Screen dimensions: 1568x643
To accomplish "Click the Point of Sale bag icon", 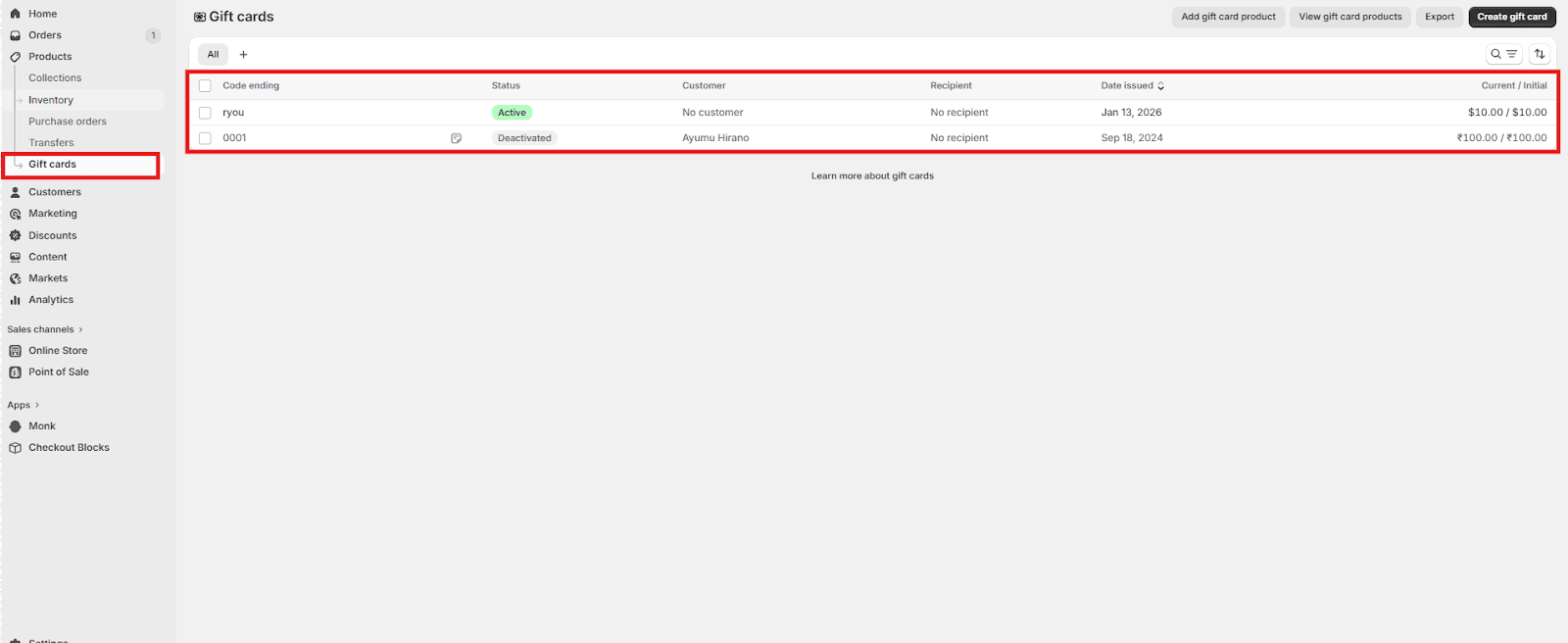I will pyautogui.click(x=15, y=372).
